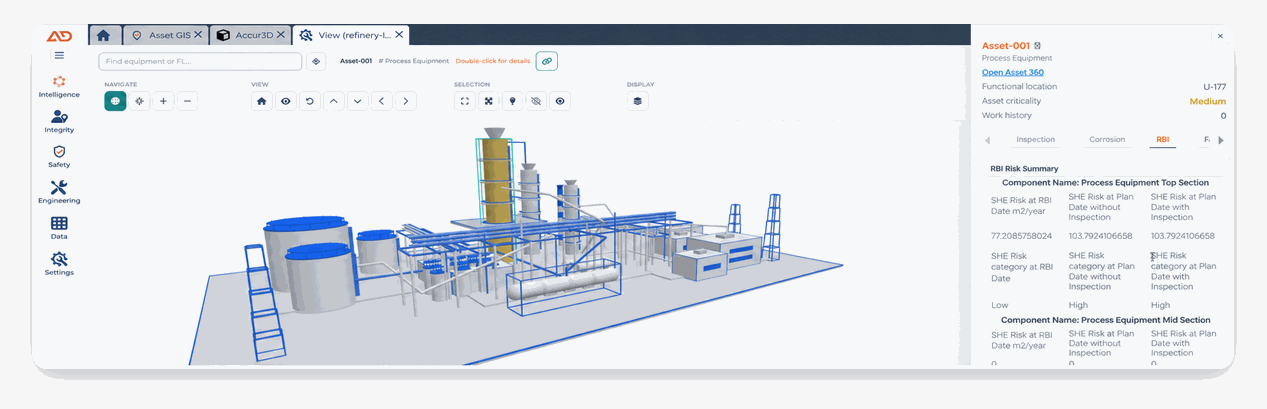Select the target navigate mode
This screenshot has height=409, width=1267.
139,101
